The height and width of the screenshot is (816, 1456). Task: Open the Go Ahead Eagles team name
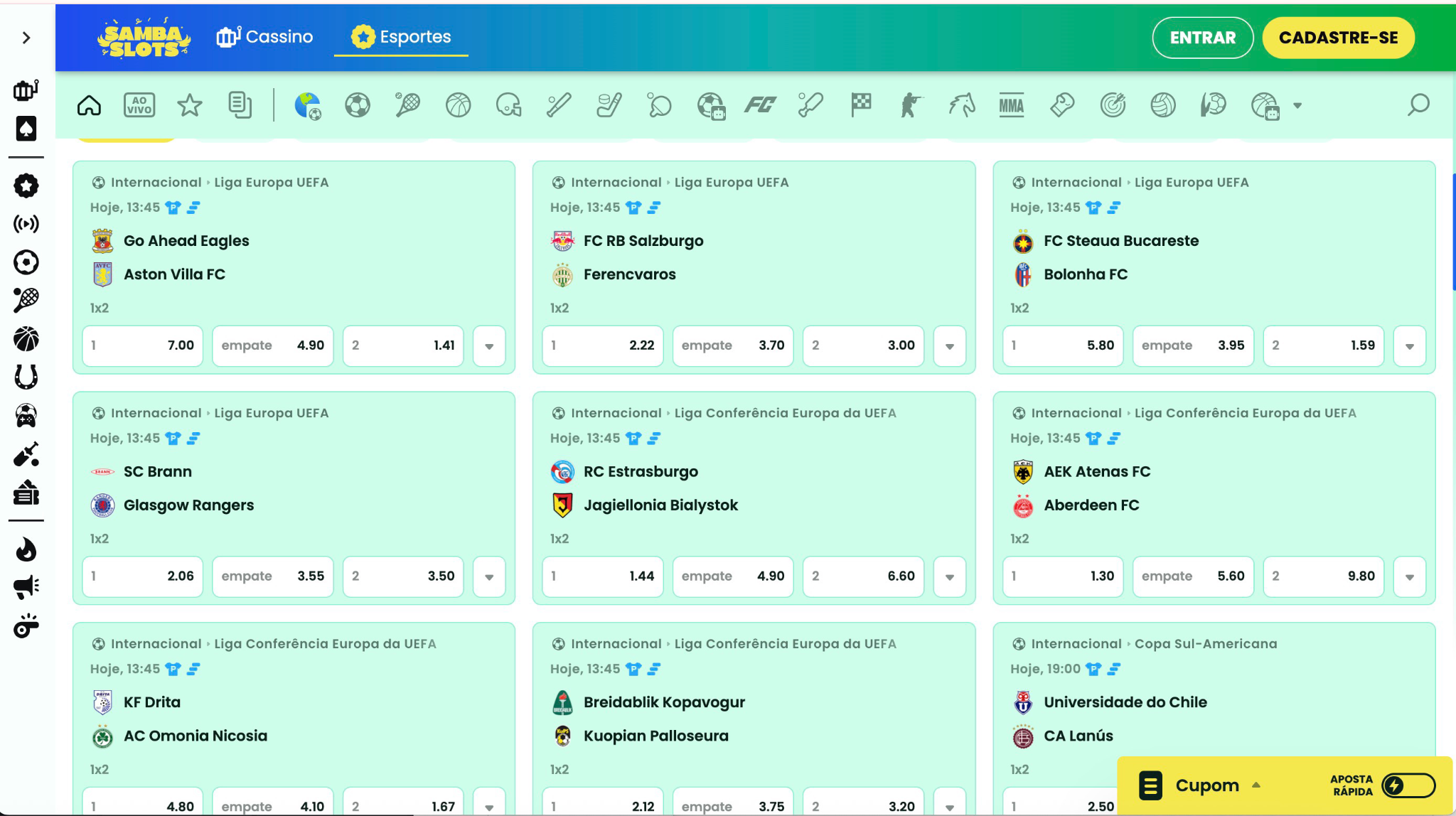click(x=186, y=241)
